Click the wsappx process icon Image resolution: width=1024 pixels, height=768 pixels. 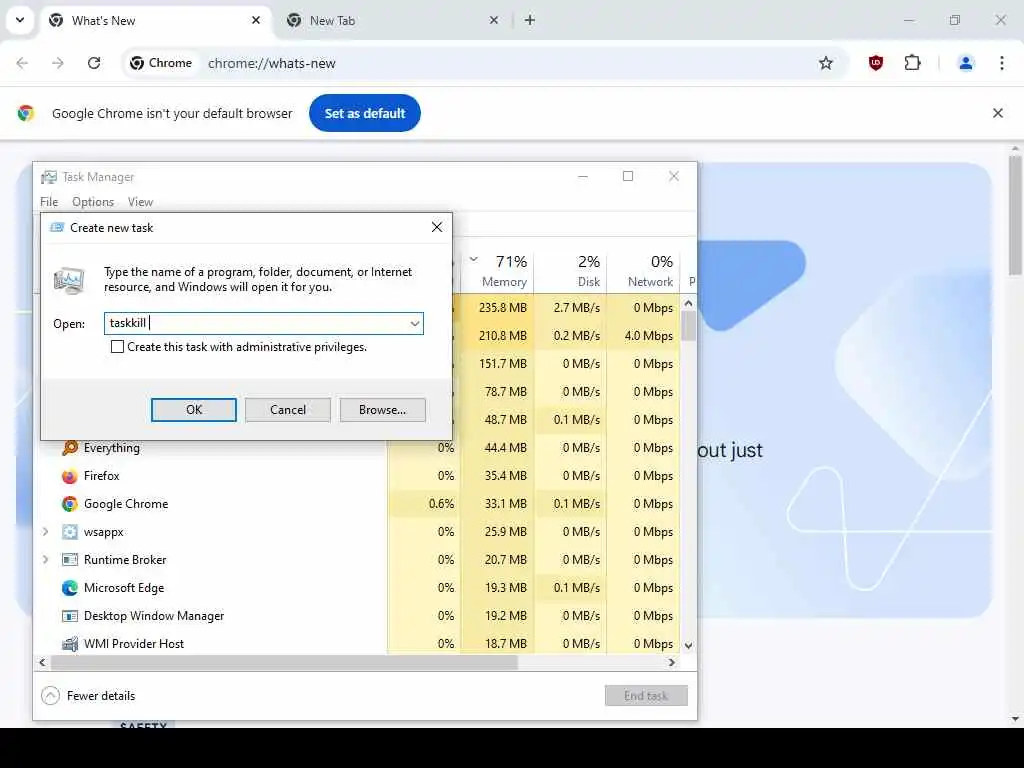click(70, 532)
